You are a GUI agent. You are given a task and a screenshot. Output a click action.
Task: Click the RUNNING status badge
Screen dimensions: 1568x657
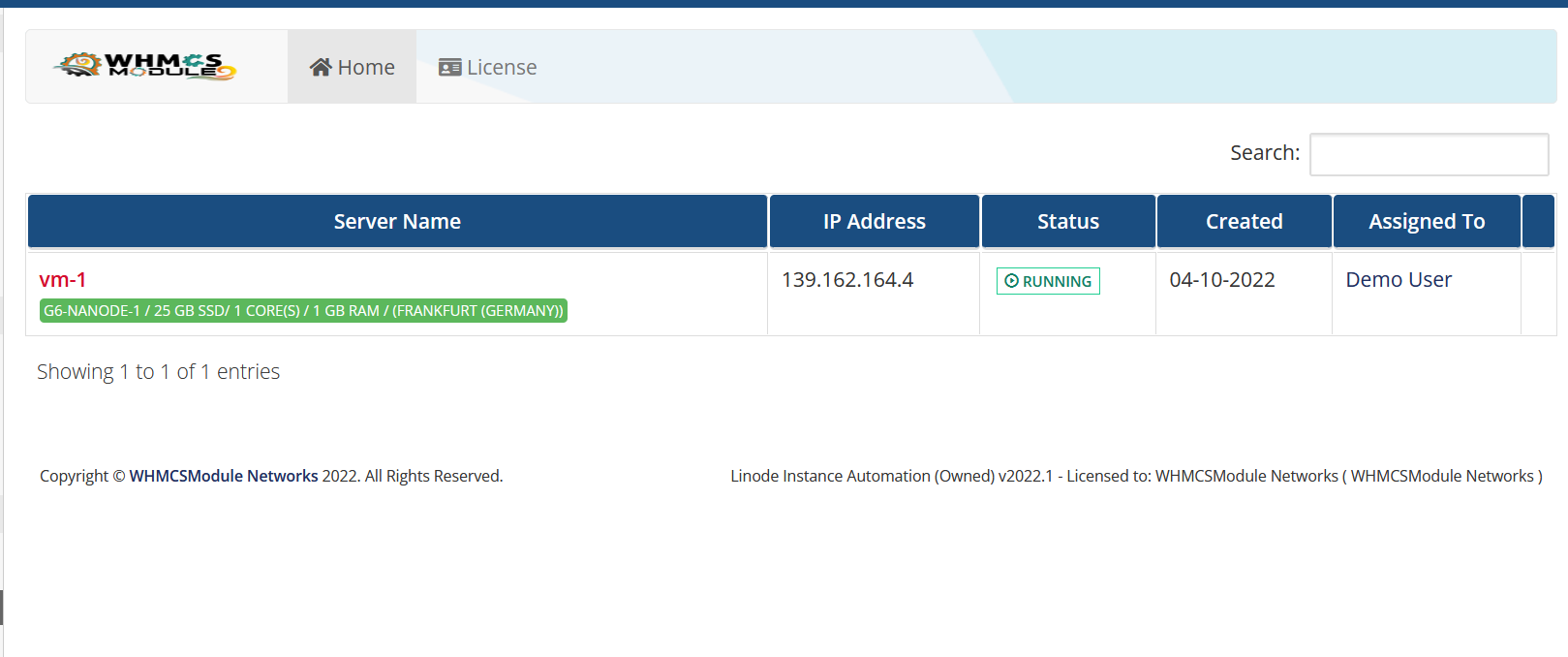pos(1048,281)
